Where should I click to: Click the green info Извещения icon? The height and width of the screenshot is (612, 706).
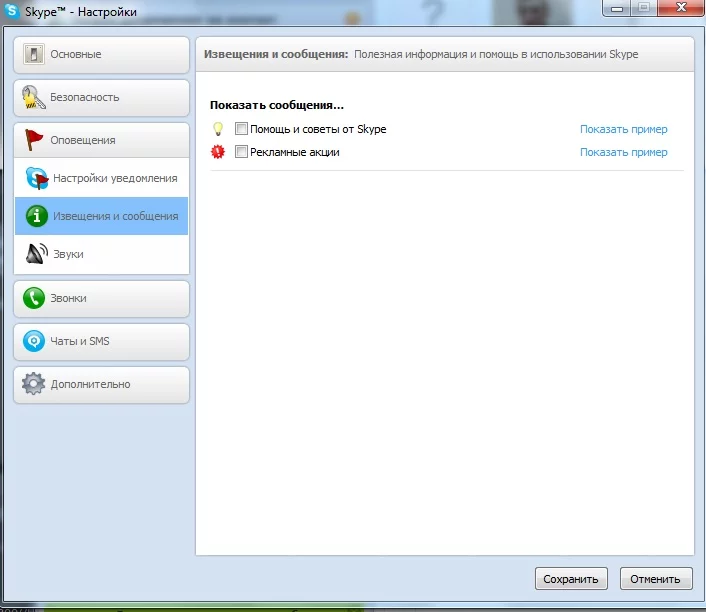37,216
